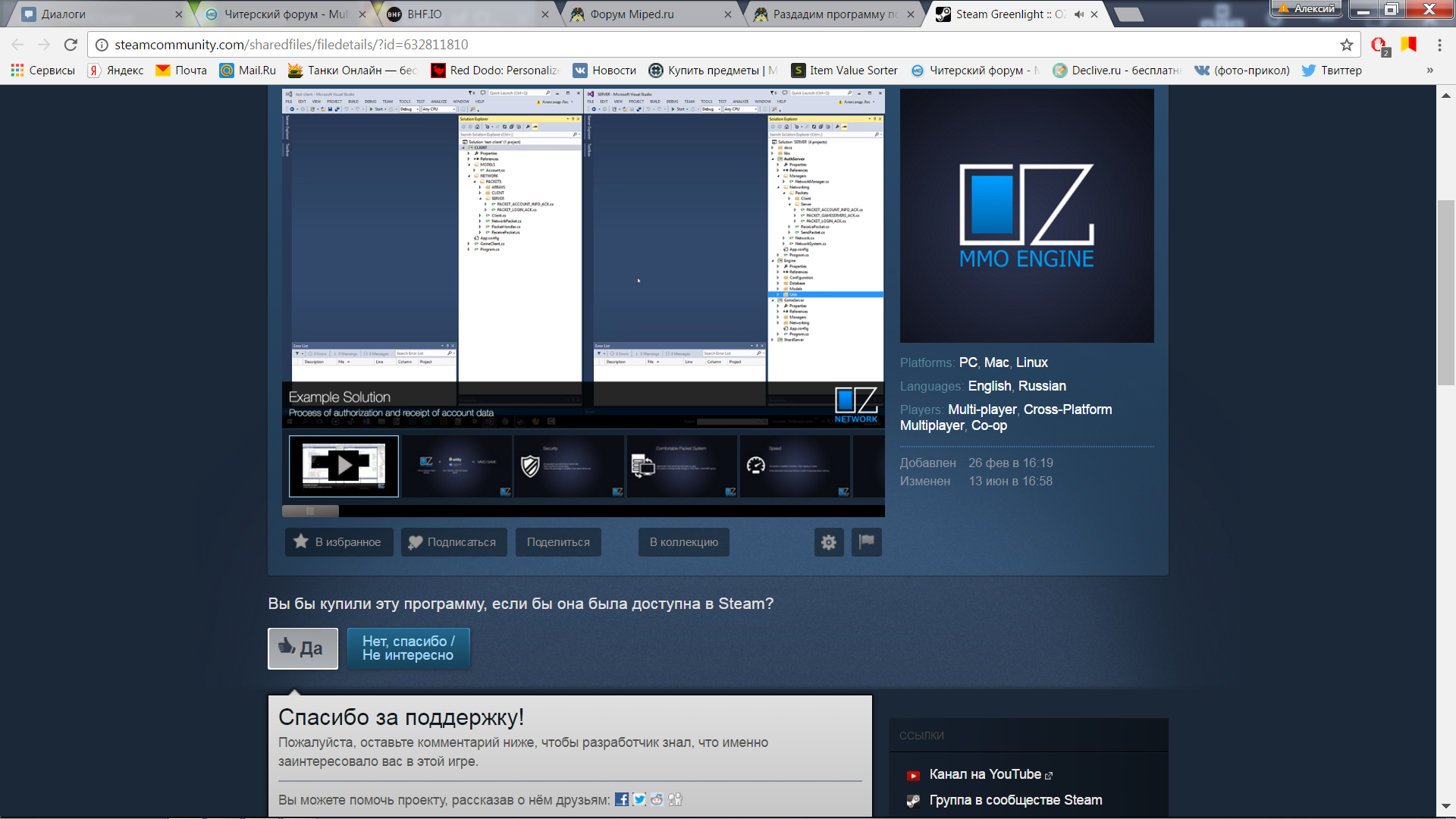Share the project on Twitter

coord(639,799)
